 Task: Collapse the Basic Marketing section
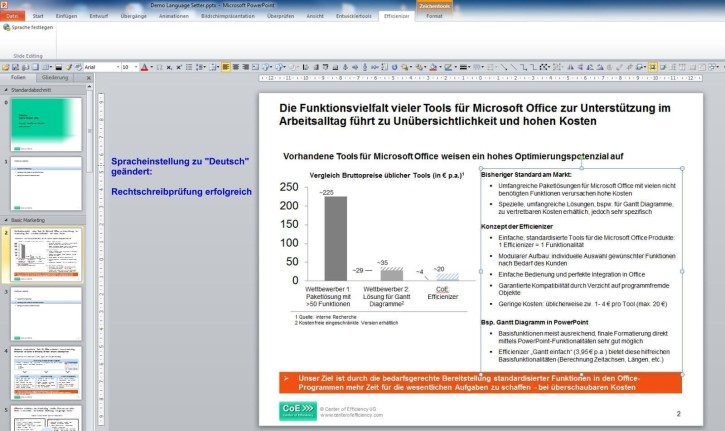click(6, 220)
